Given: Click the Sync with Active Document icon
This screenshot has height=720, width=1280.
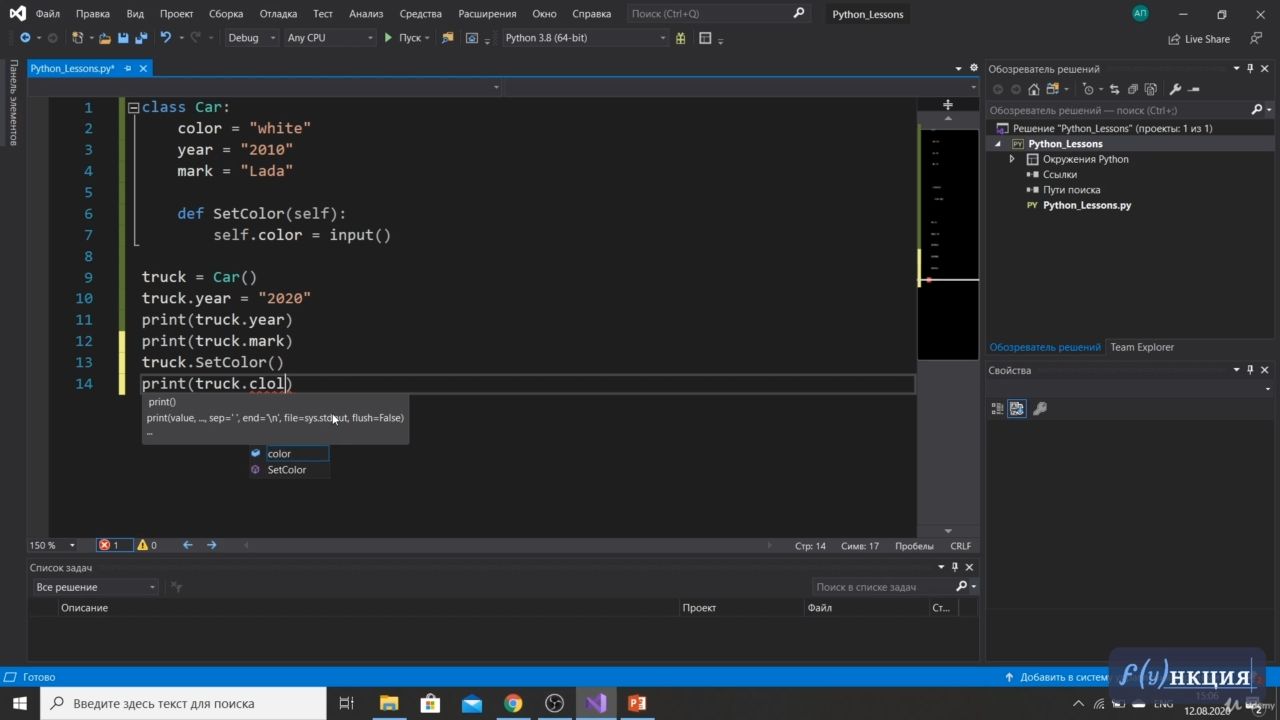Looking at the screenshot, I should tap(1114, 89).
